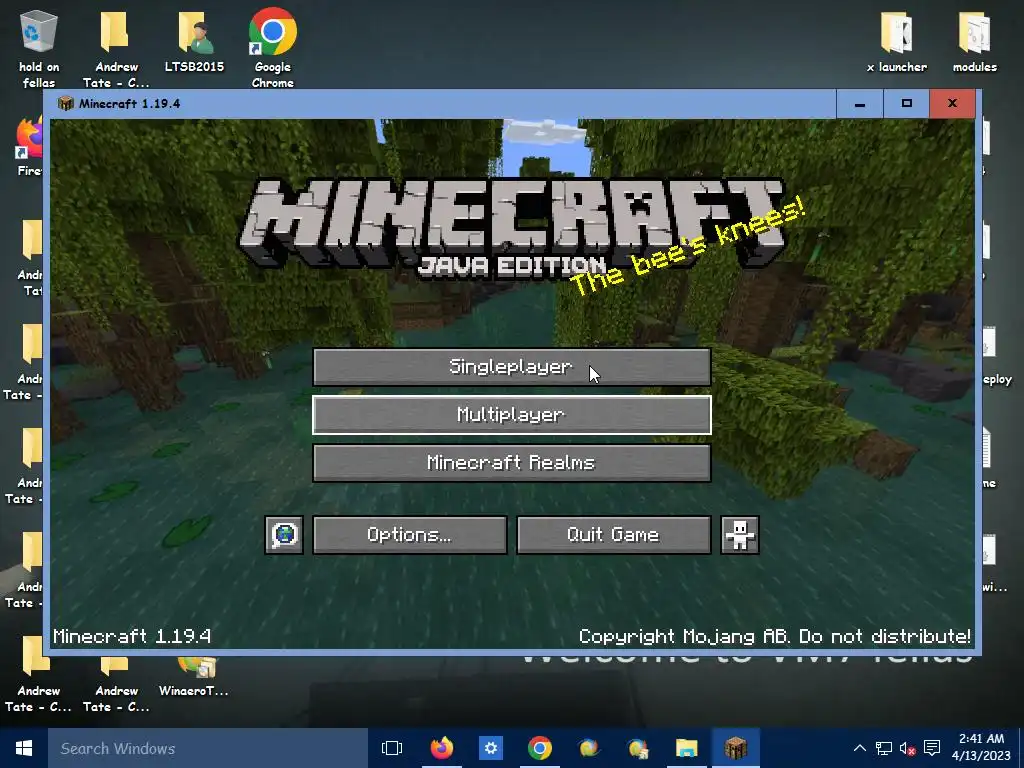This screenshot has height=768, width=1024.
Task: Close the Minecraft 1.19.4 window
Action: click(x=952, y=104)
